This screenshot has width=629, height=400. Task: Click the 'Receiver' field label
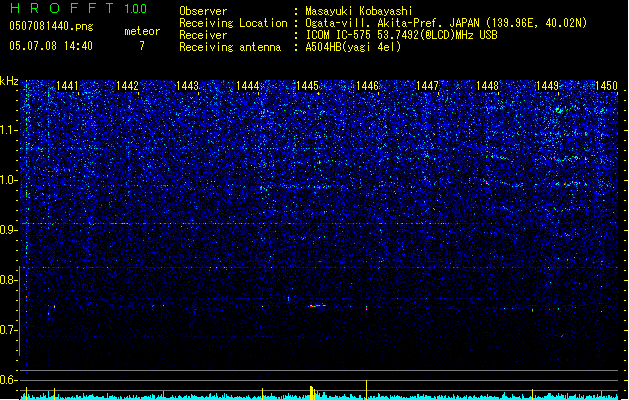click(203, 35)
